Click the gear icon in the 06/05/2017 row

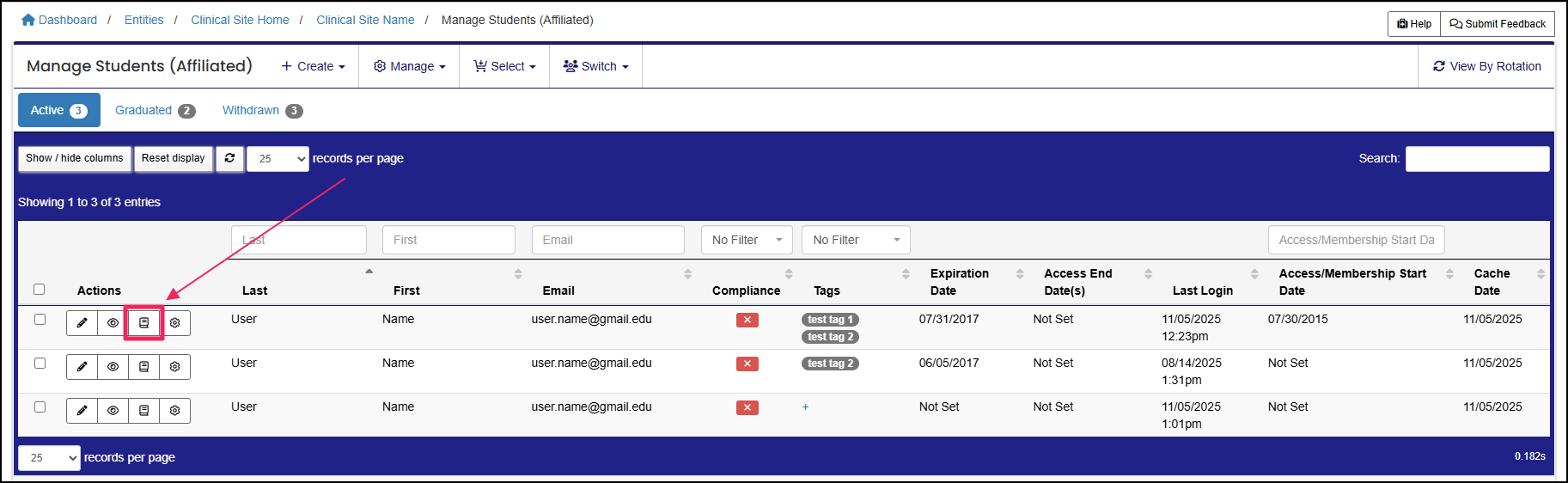pos(175,367)
